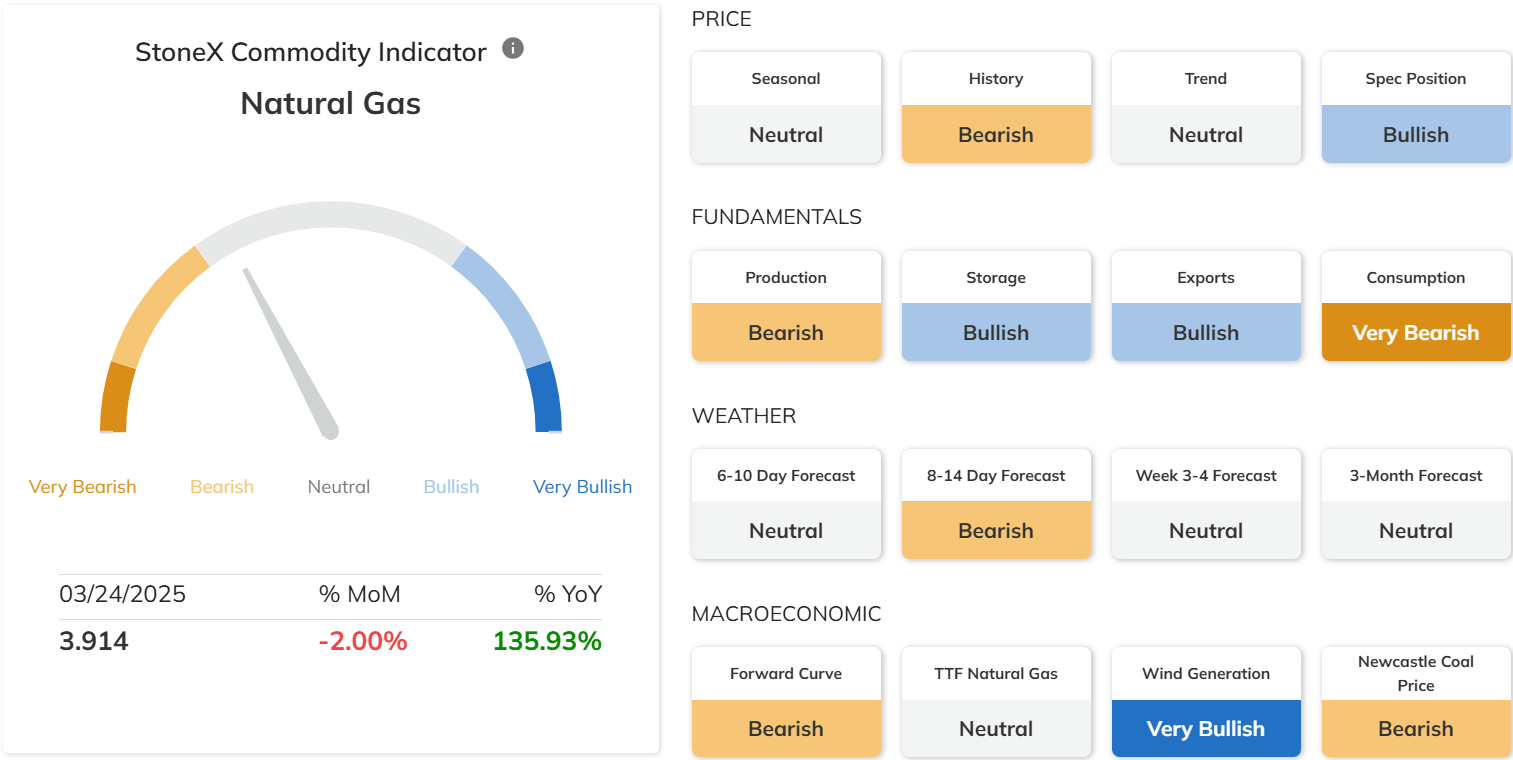Click the '% MoM' column header
The image size is (1513, 760).
click(360, 594)
